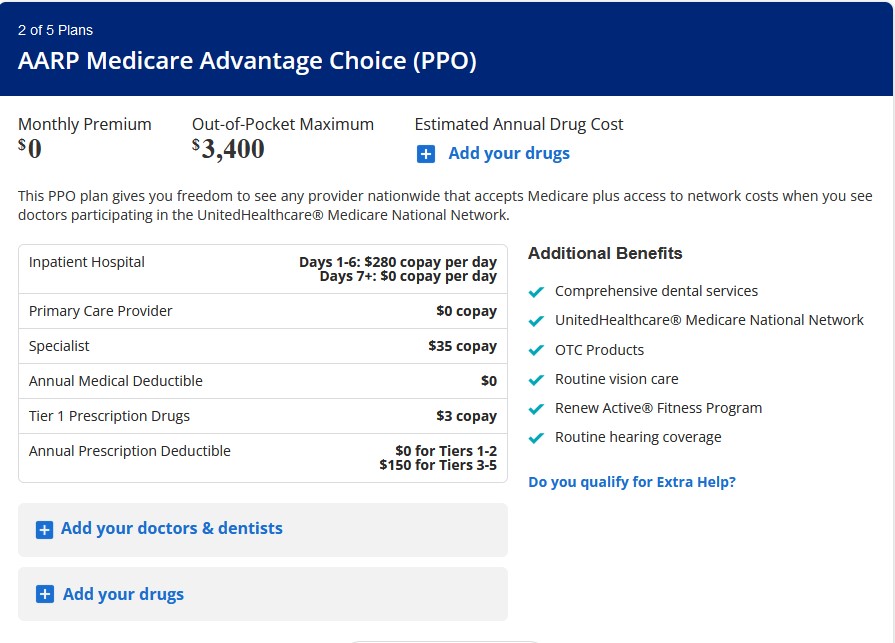Click the Comprehensive dental services checkmark
Screen dimensions: 895x643
(536, 292)
